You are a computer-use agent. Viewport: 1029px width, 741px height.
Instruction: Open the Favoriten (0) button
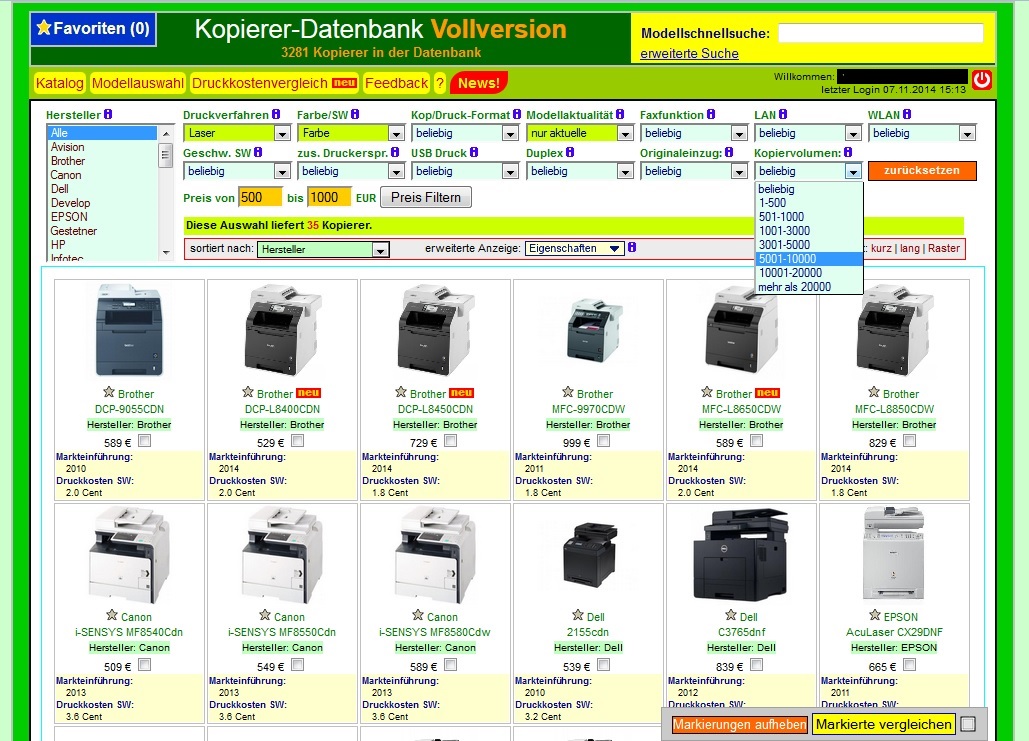pyautogui.click(x=93, y=29)
